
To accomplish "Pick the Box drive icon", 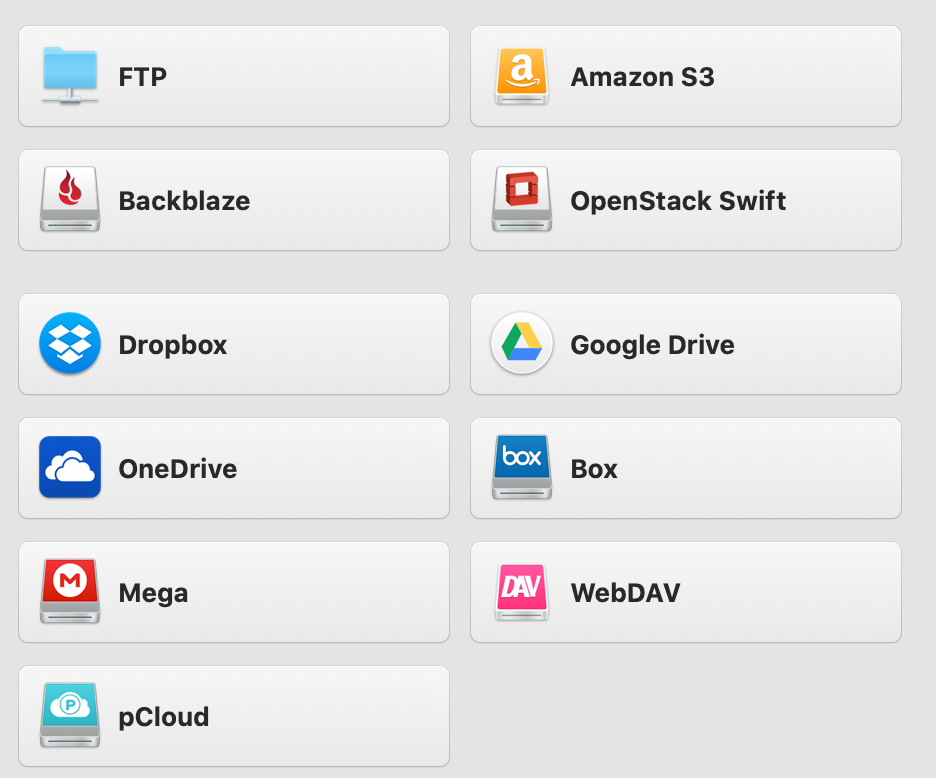I will [522, 467].
